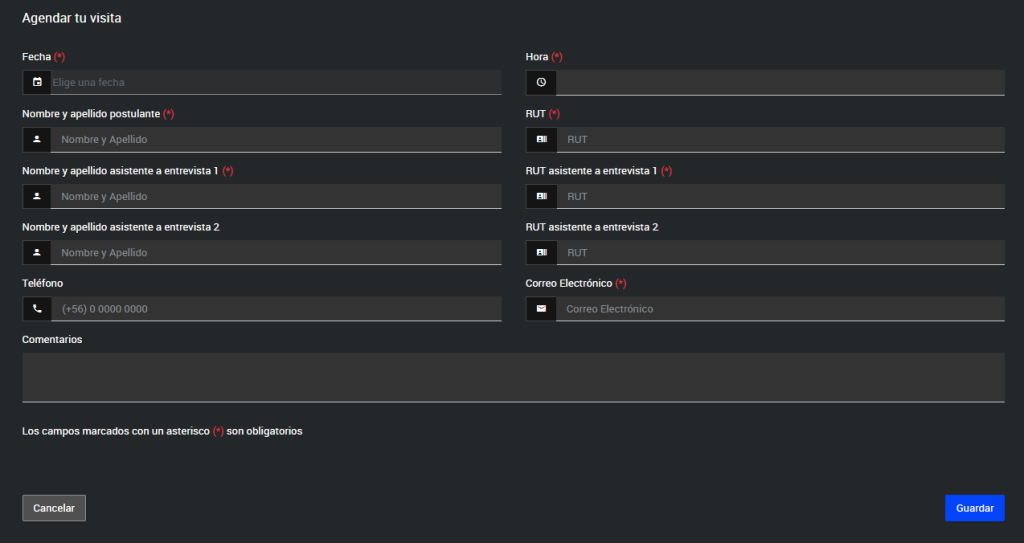1024x543 pixels.
Task: Click the phone icon beside Teléfono
Action: coord(37,309)
